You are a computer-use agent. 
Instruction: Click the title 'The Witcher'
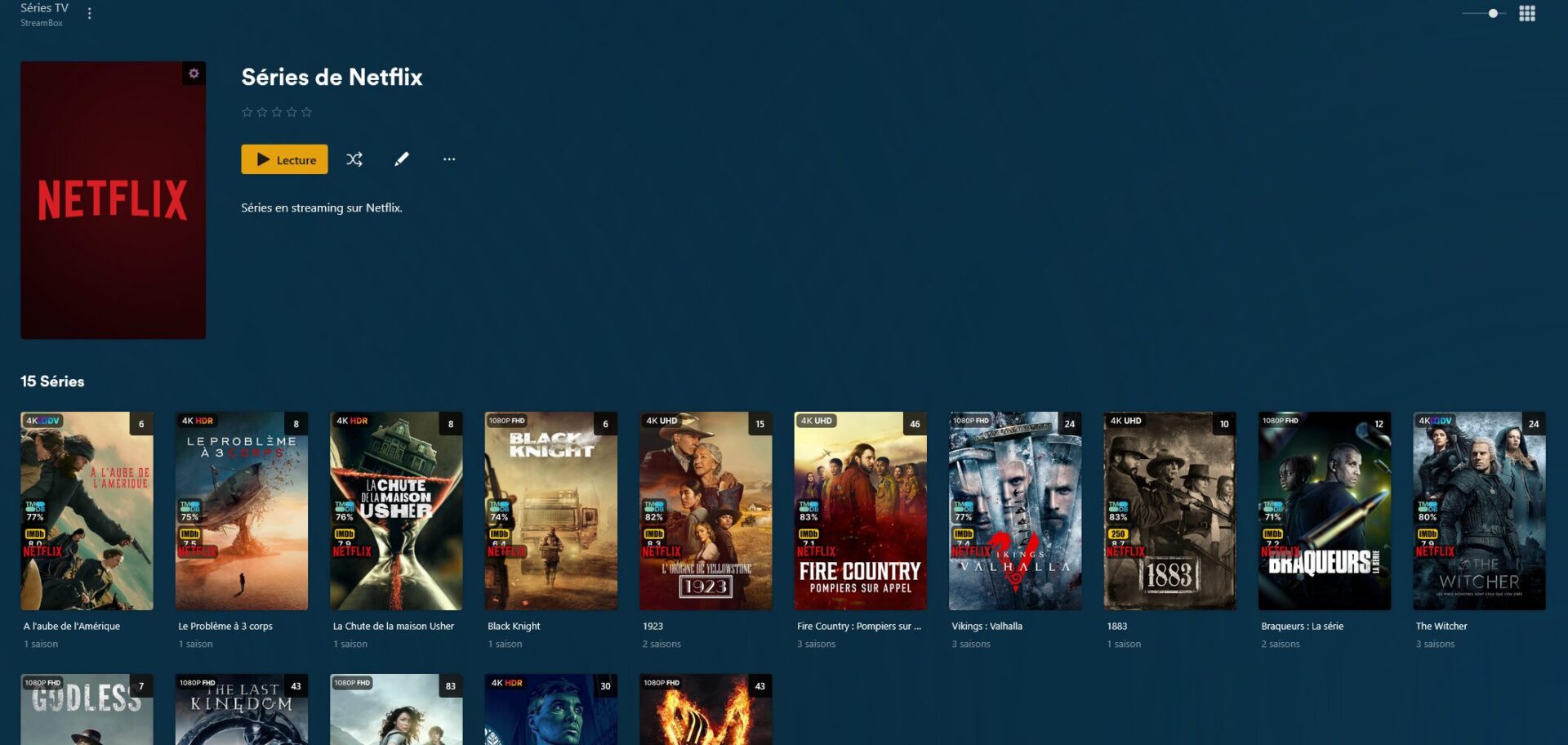click(1441, 626)
